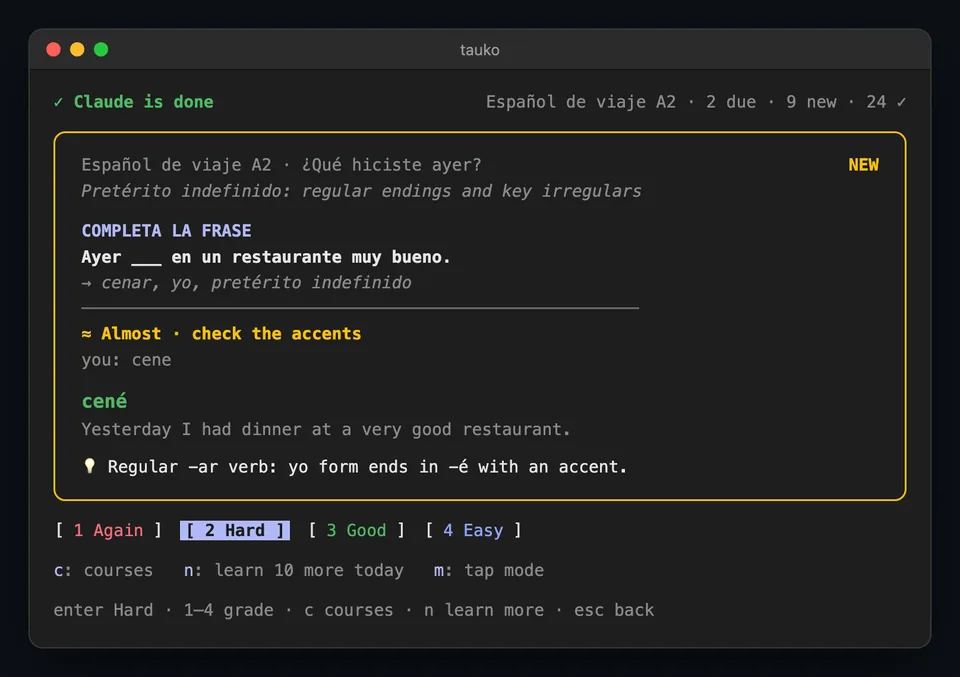Click the 24 completed counter
Viewport: 960px width, 677px height.
[x=886, y=102]
